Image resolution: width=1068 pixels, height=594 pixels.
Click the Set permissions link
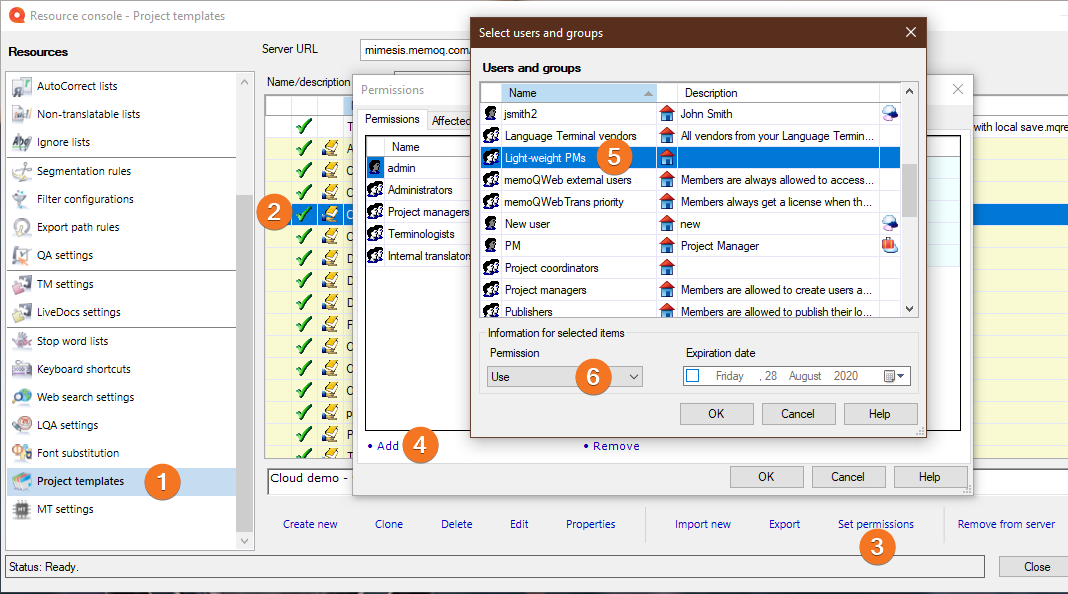coord(876,524)
